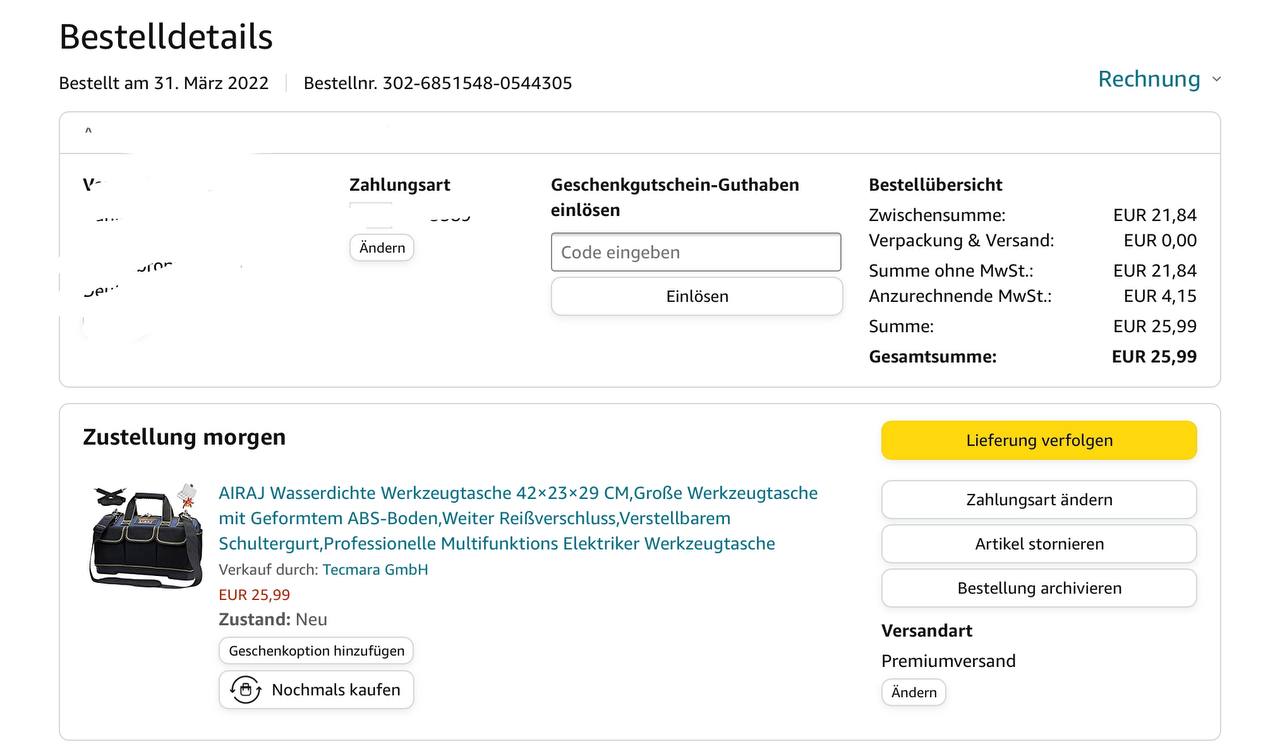Image resolution: width=1280 pixels, height=756 pixels.
Task: Focus the Code eingeben gift card field
Action: point(696,252)
